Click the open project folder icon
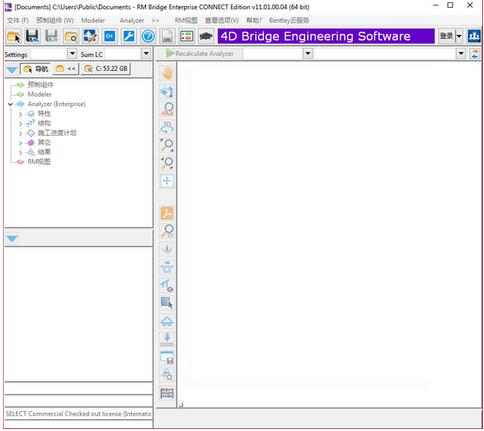This screenshot has height=431, width=484. (14, 36)
